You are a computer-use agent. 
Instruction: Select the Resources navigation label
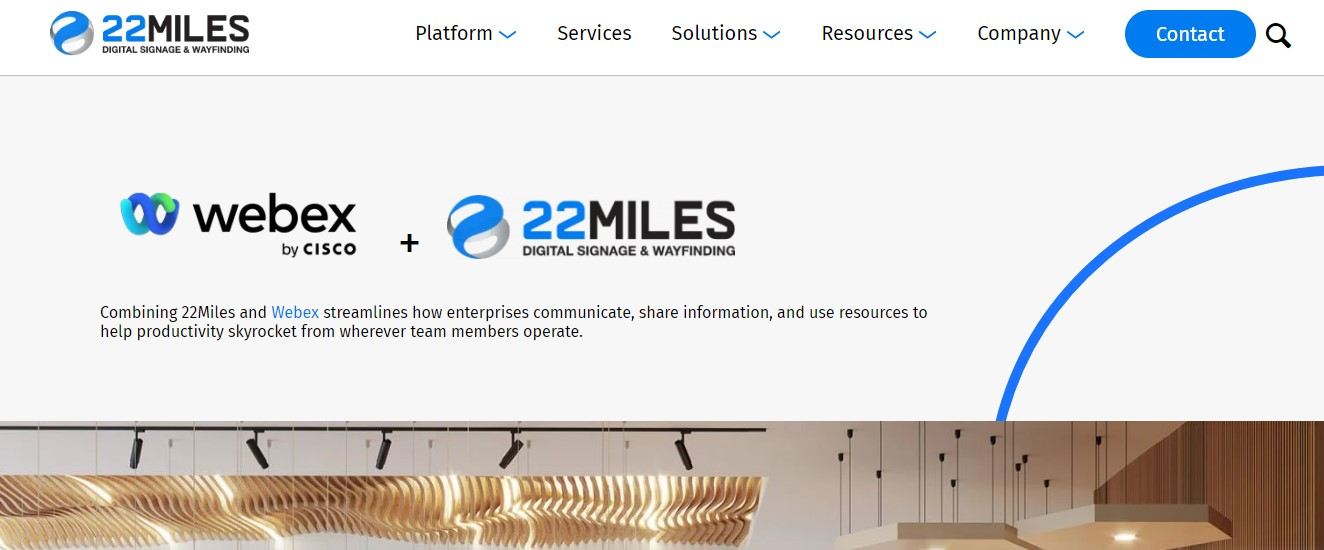pos(867,33)
